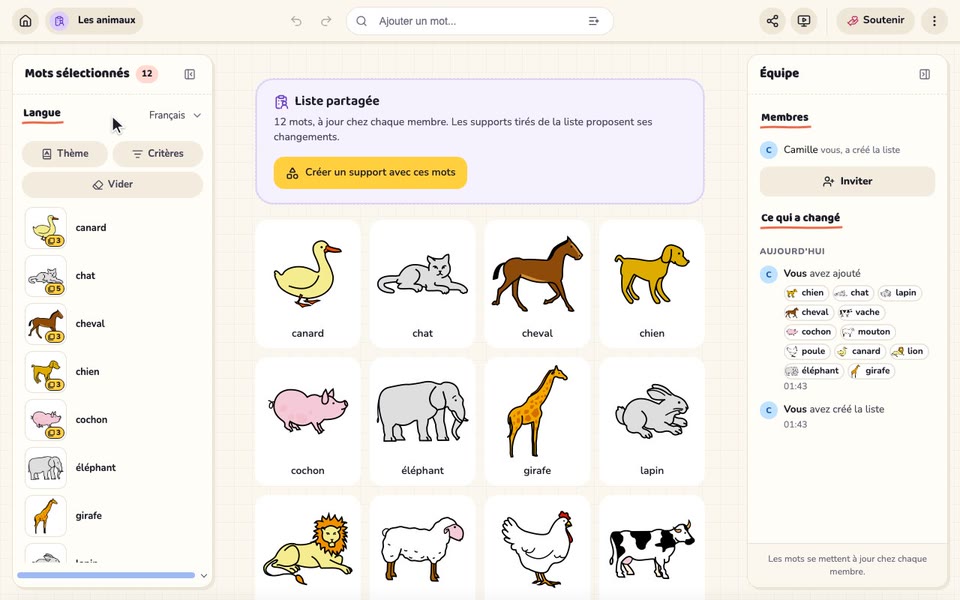Click the Vider button
Screen dimensions: 960x600
tap(113, 184)
